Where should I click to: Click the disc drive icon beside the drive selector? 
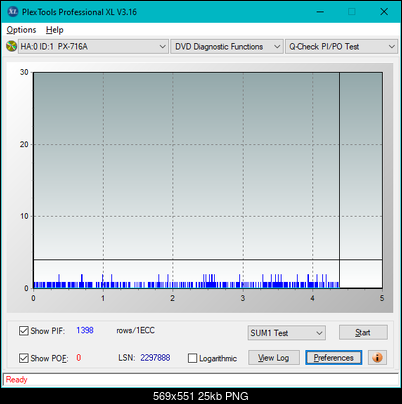[12, 46]
